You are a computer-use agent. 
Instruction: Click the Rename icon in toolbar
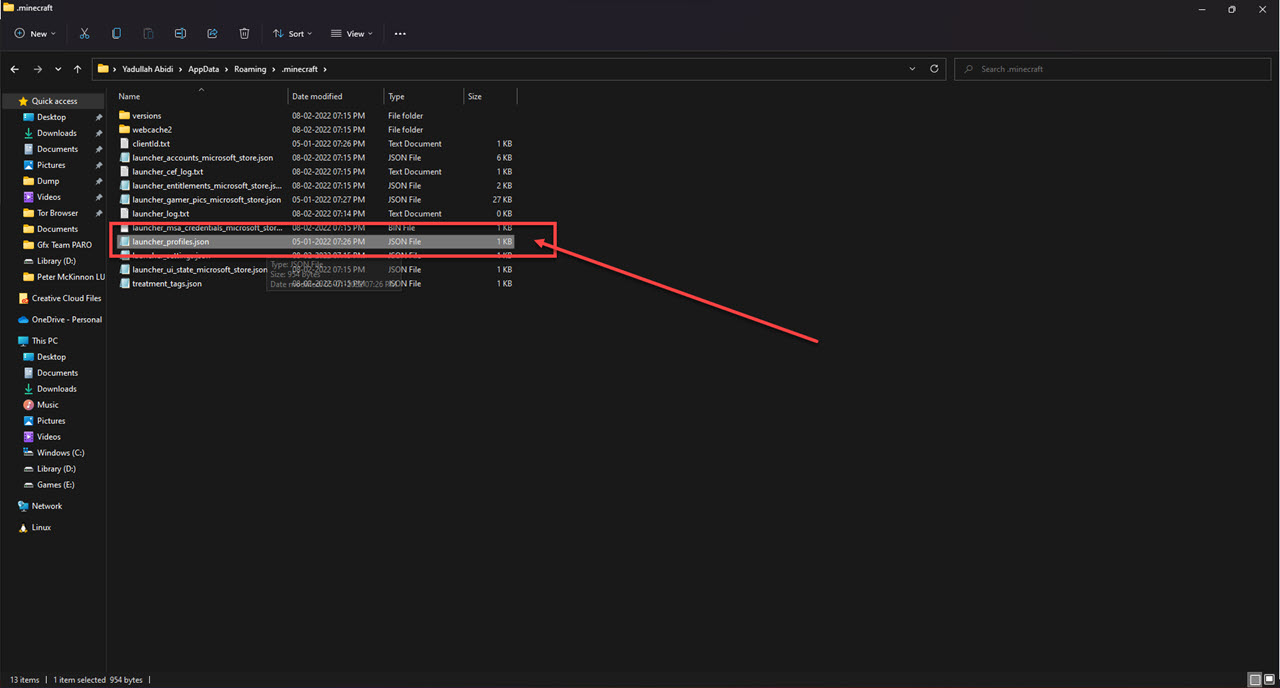point(180,33)
